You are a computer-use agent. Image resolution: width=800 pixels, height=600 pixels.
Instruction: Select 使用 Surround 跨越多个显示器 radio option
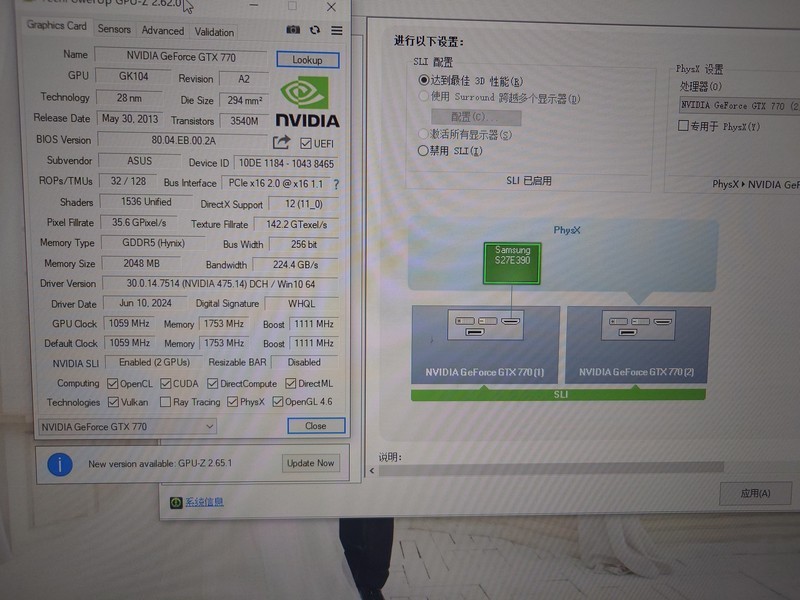[423, 96]
